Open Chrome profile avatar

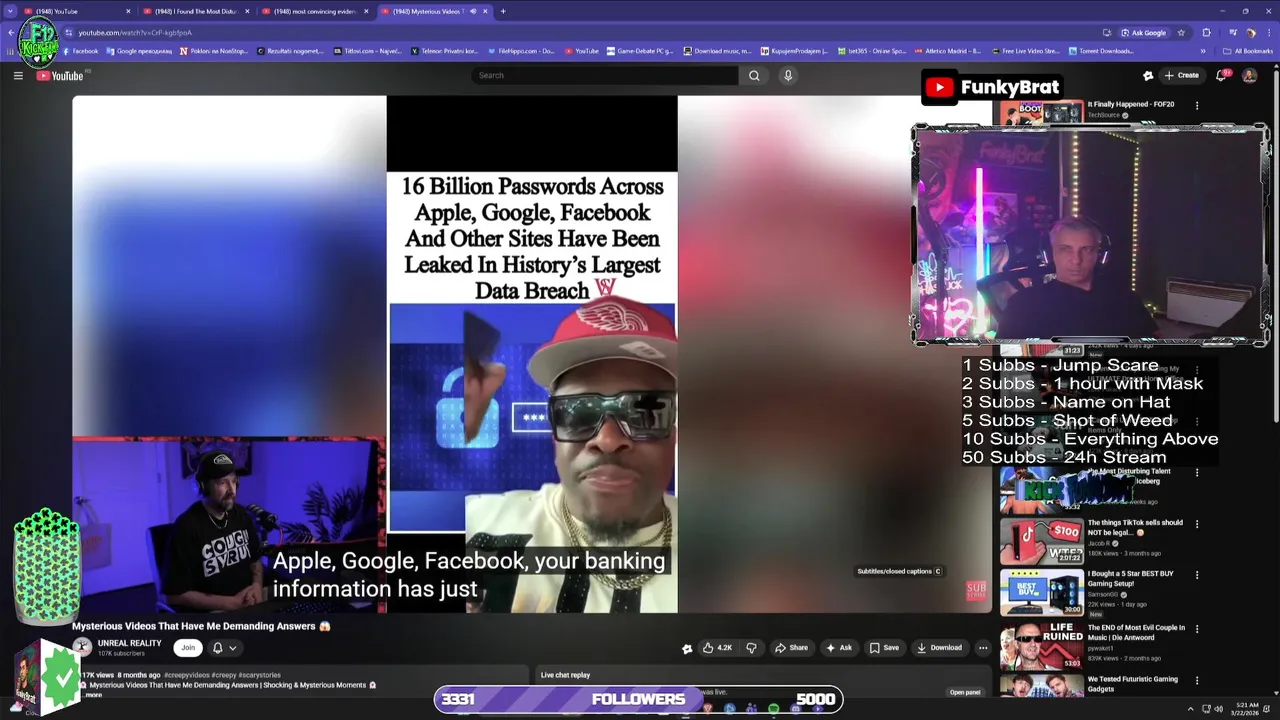[x=1250, y=32]
